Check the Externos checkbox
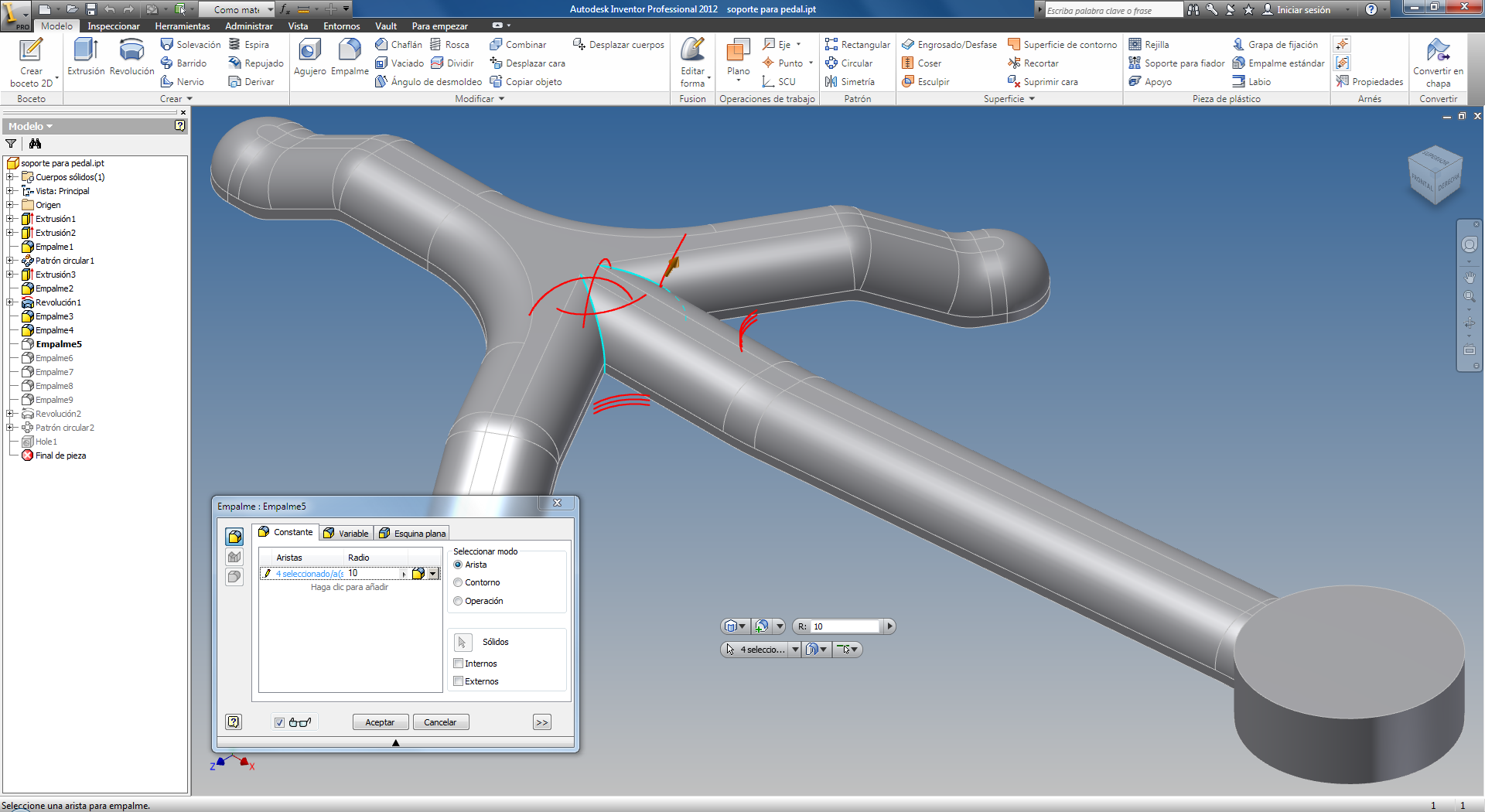 (459, 681)
